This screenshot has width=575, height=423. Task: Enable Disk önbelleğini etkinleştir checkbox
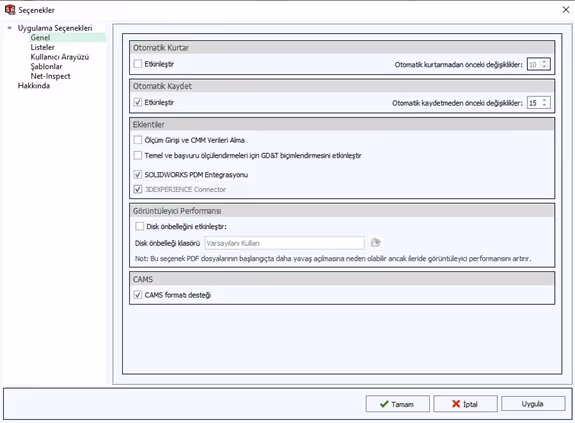tap(139, 227)
